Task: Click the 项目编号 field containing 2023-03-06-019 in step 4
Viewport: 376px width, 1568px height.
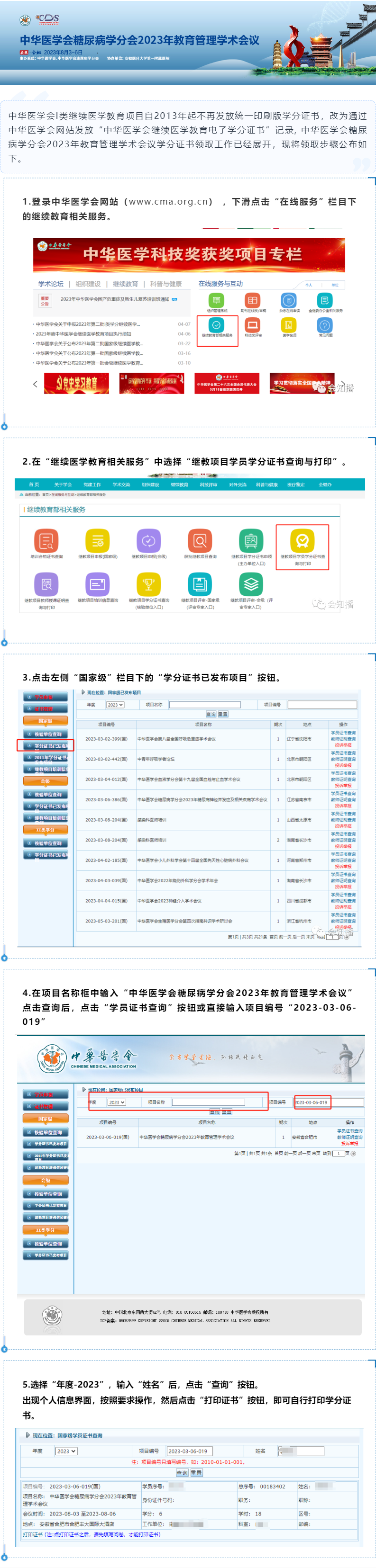Action: [x=329, y=1102]
